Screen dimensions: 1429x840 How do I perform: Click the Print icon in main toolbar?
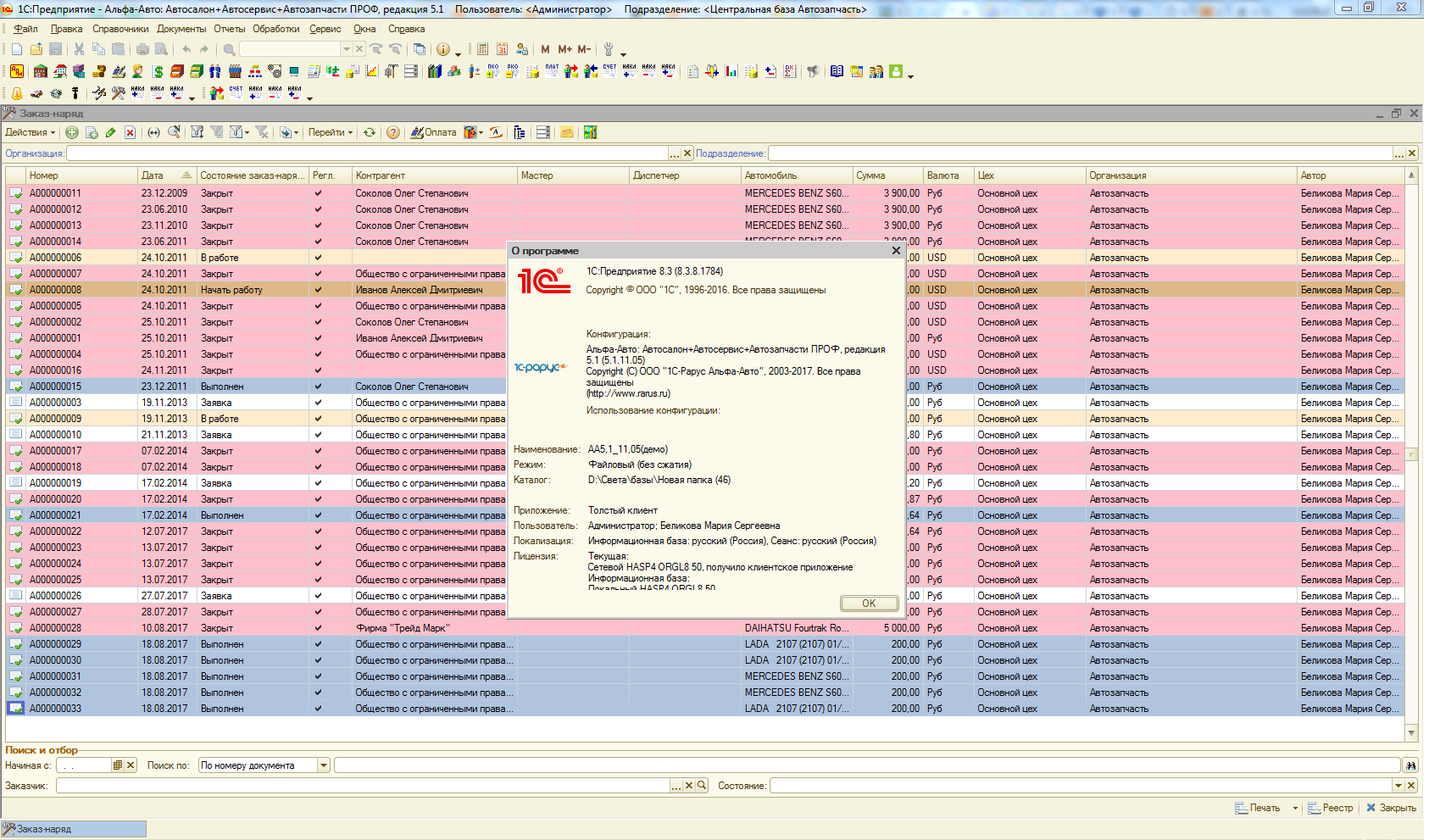[x=142, y=49]
